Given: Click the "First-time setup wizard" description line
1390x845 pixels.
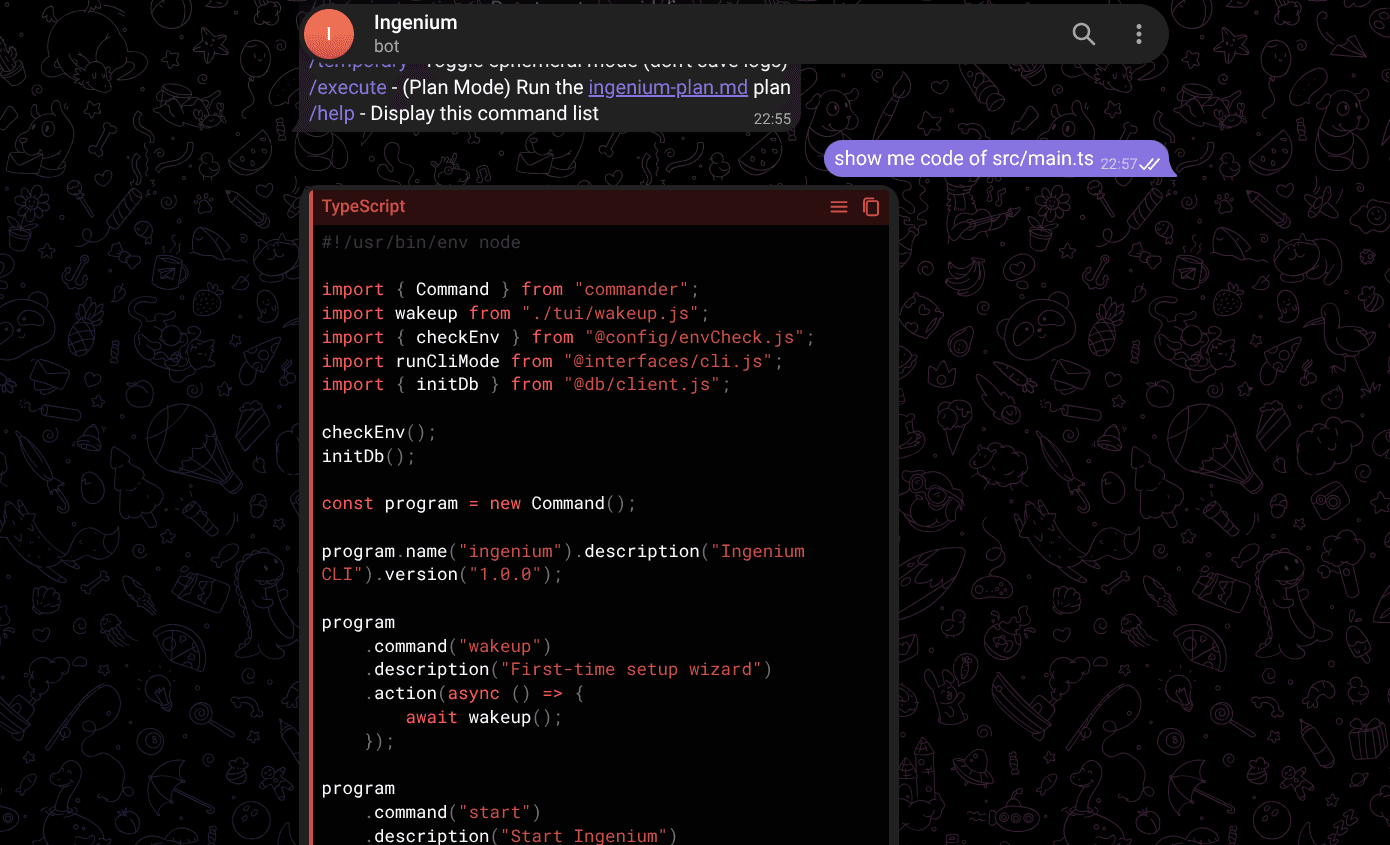Looking at the screenshot, I should 568,669.
